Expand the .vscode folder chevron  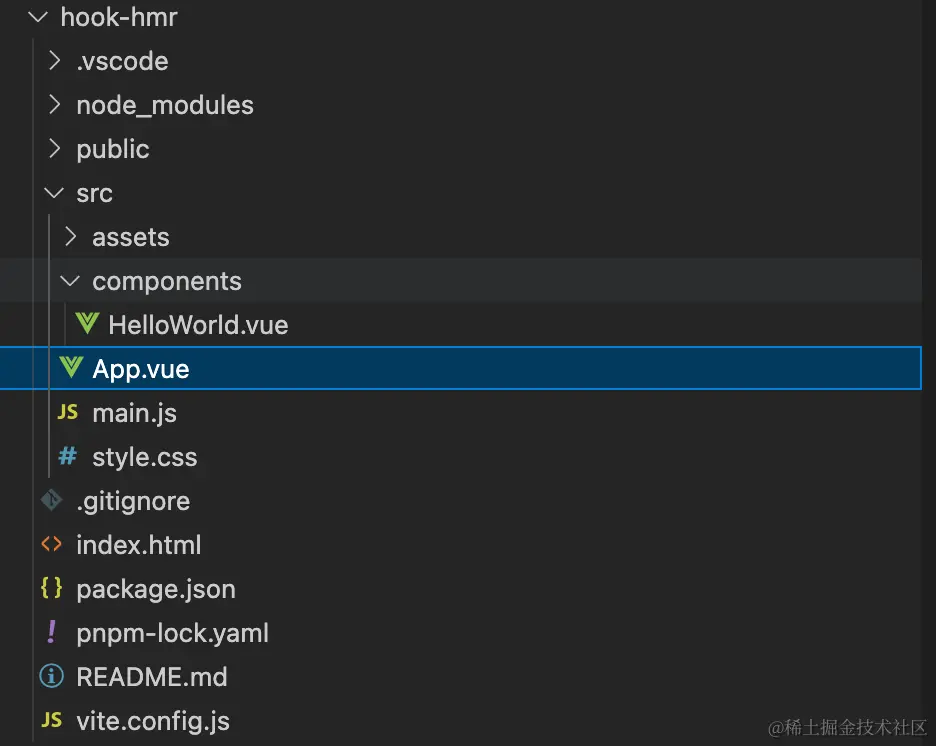click(x=54, y=61)
